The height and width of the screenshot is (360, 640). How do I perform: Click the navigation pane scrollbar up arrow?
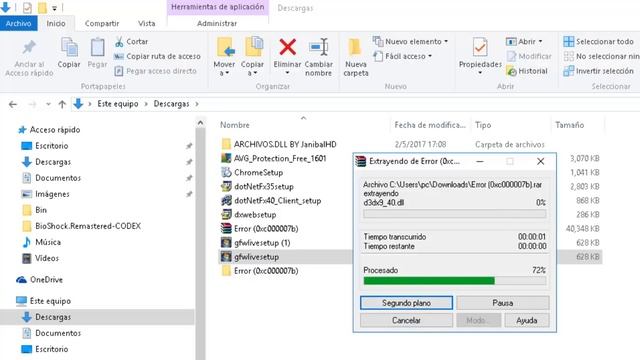(x=200, y=122)
